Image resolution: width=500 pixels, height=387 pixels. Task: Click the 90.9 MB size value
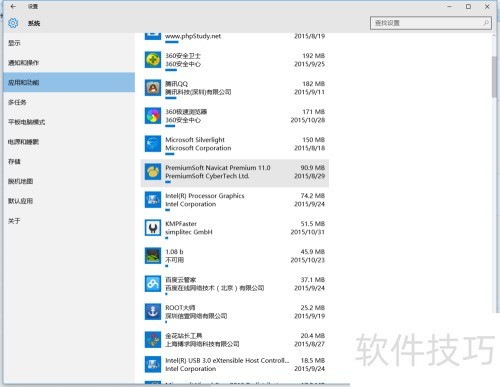[312, 168]
